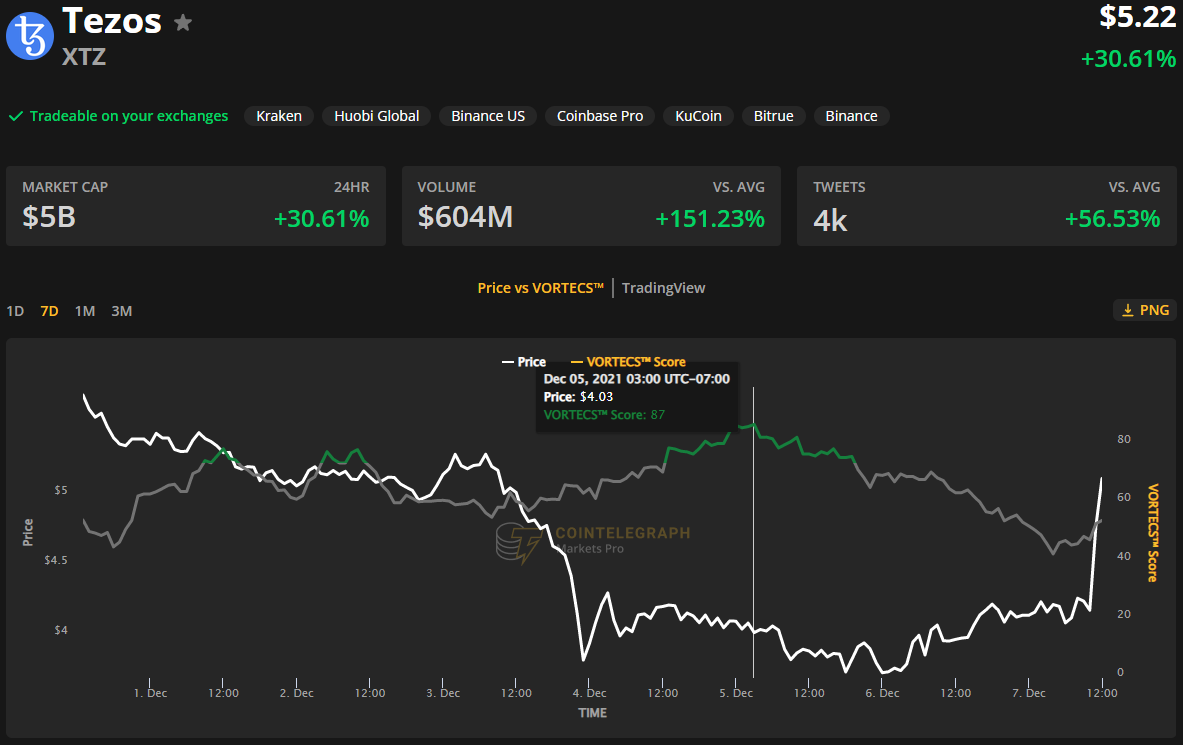The width and height of the screenshot is (1183, 745).
Task: Toggle the VORTECS Score legend series
Action: point(628,362)
